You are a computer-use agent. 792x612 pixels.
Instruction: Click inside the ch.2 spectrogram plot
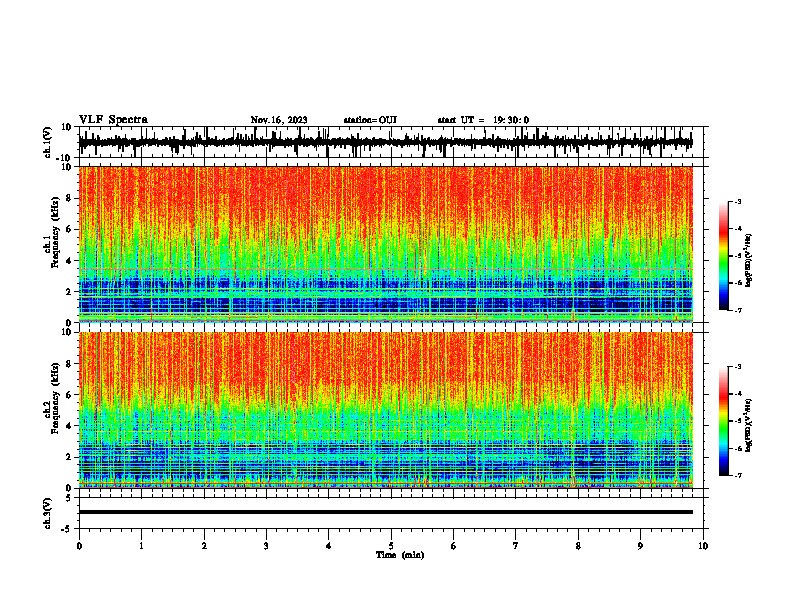386,410
